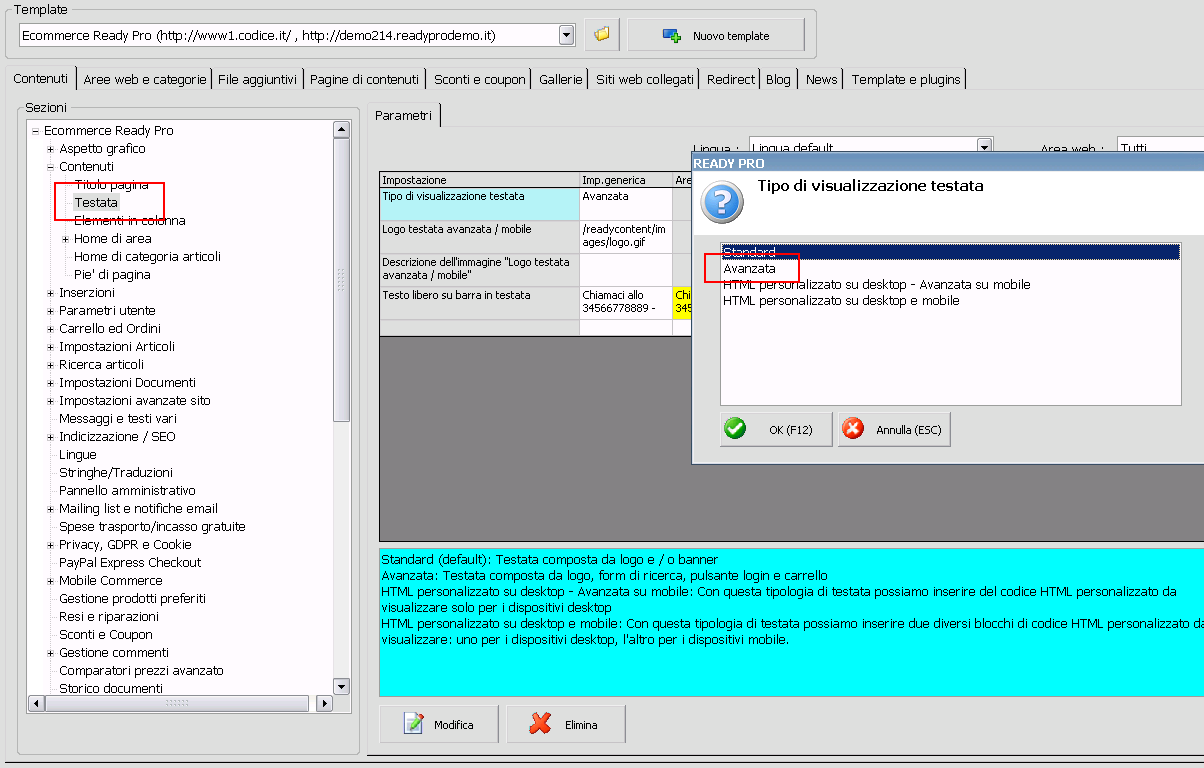
Task: Expand the Ricerca articoli node
Action: [x=50, y=365]
